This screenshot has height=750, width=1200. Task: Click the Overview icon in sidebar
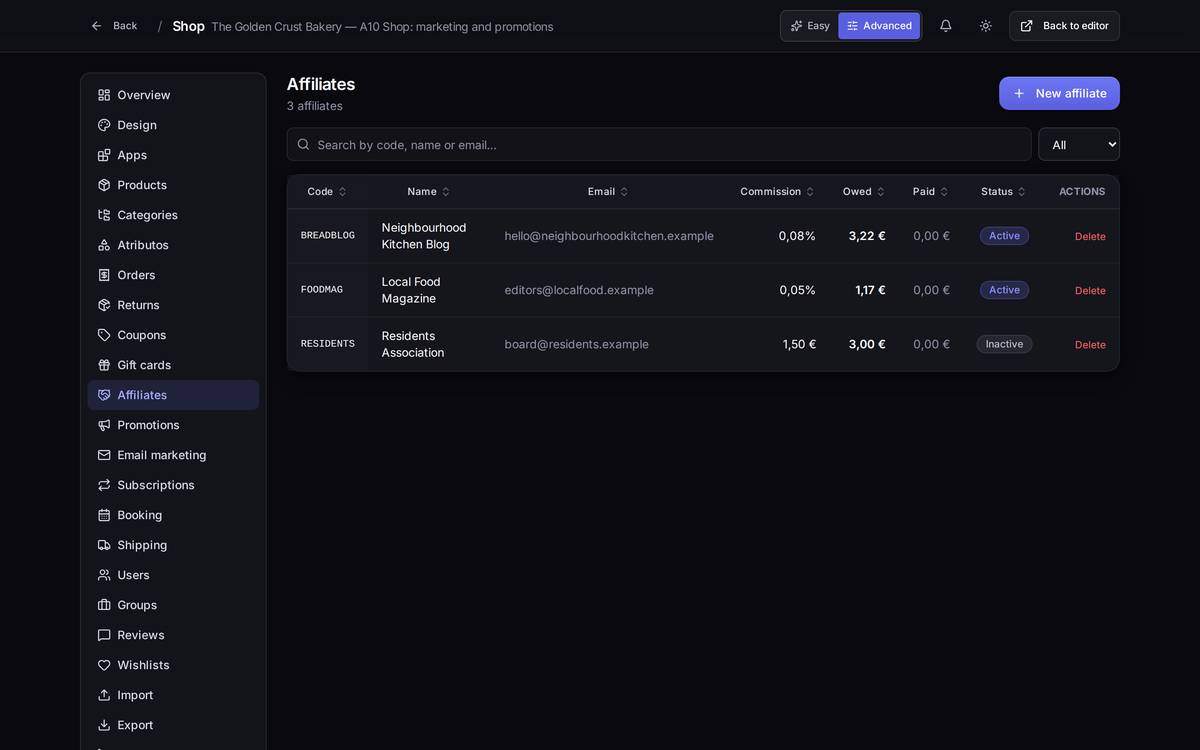pyautogui.click(x=104, y=95)
